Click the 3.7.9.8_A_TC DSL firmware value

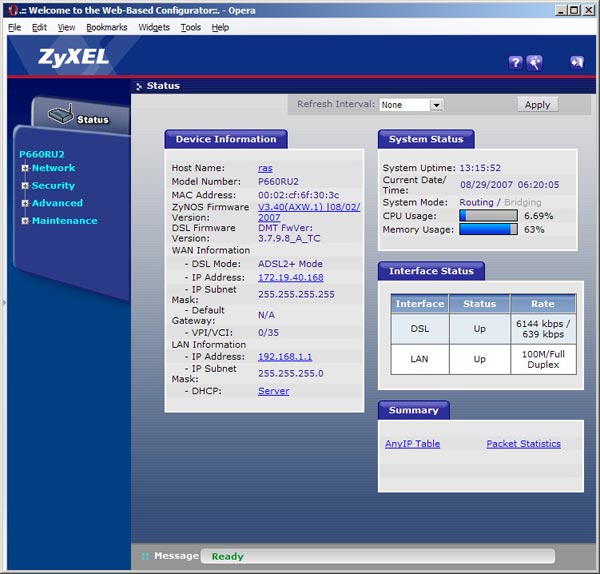(x=289, y=238)
